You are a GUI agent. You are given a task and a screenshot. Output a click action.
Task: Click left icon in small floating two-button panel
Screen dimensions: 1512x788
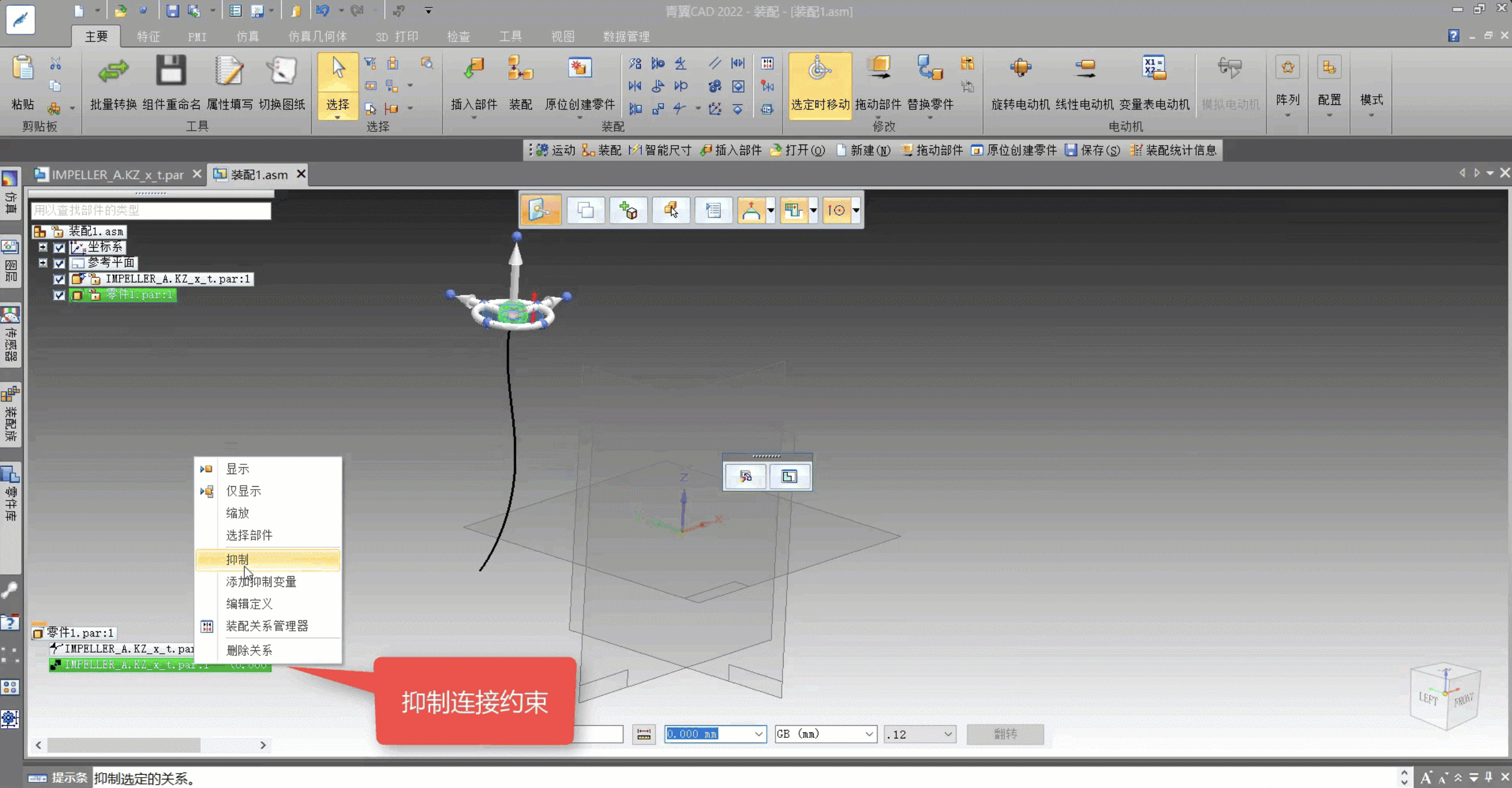[x=746, y=476]
